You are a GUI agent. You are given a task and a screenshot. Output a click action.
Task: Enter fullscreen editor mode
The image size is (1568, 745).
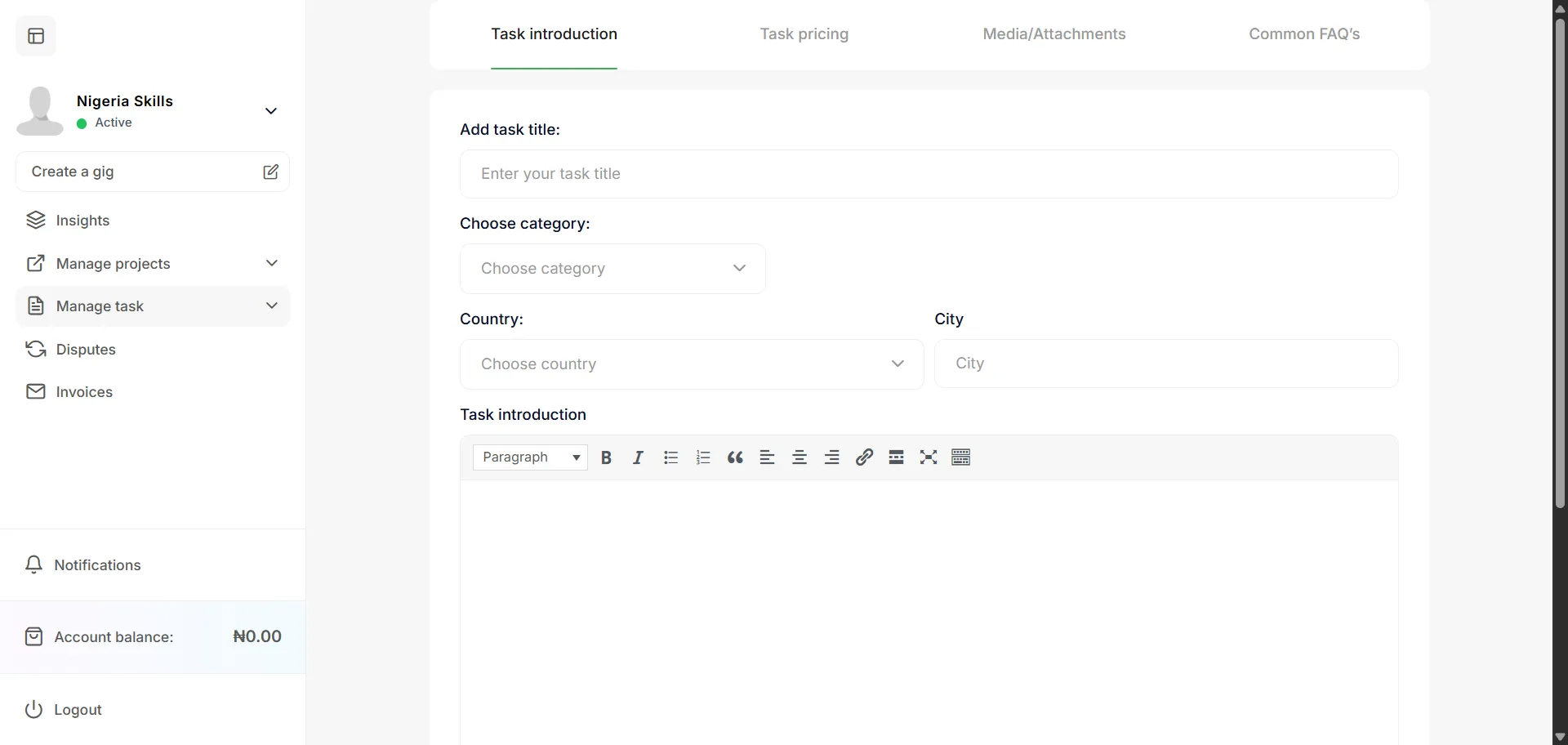[x=929, y=457]
